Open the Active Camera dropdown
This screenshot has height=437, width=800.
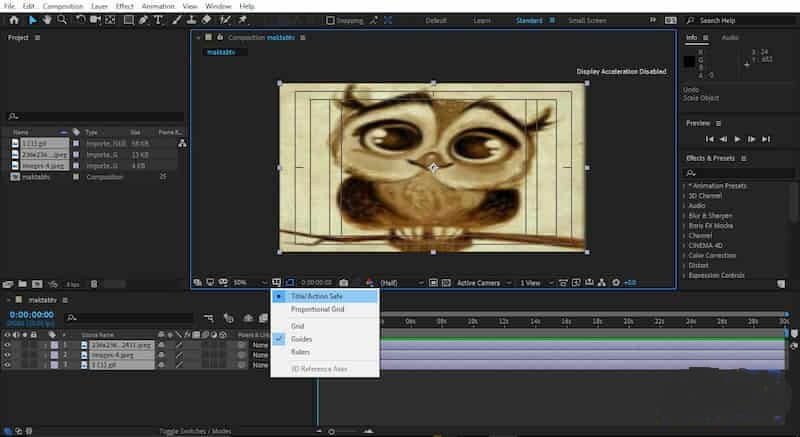point(480,283)
